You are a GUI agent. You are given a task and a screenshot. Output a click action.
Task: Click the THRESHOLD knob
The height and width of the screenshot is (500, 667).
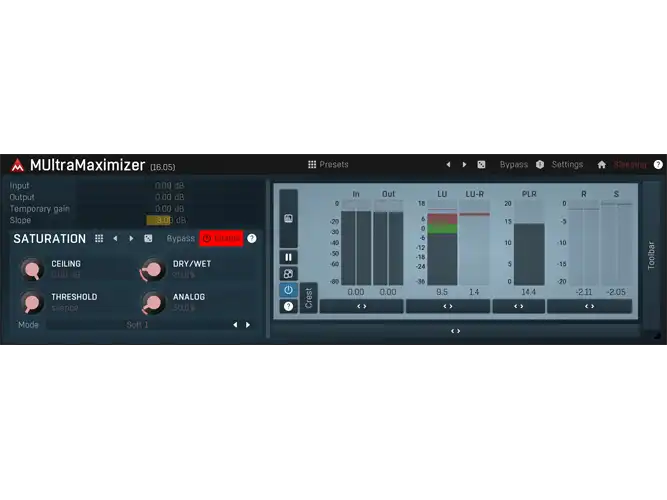point(32,303)
